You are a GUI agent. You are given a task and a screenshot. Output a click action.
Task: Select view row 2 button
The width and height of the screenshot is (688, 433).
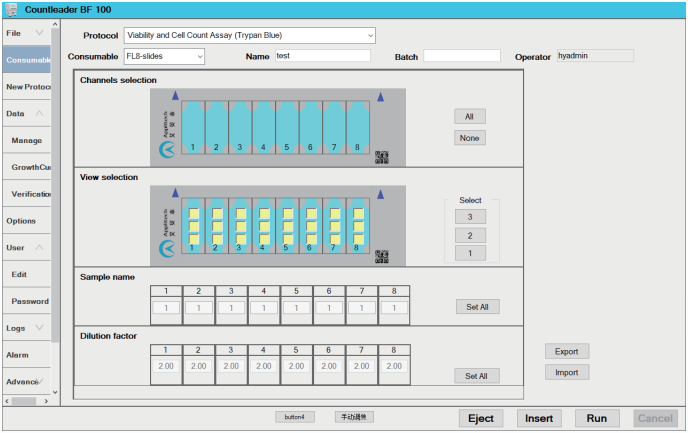click(470, 236)
